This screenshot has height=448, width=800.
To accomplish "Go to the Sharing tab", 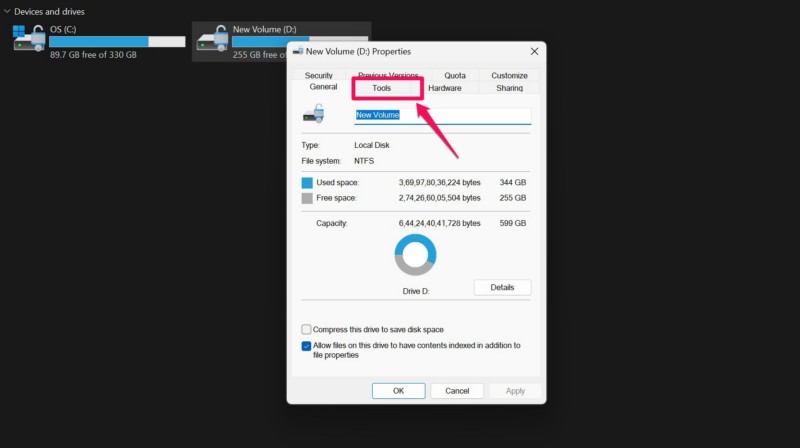I will tap(509, 88).
